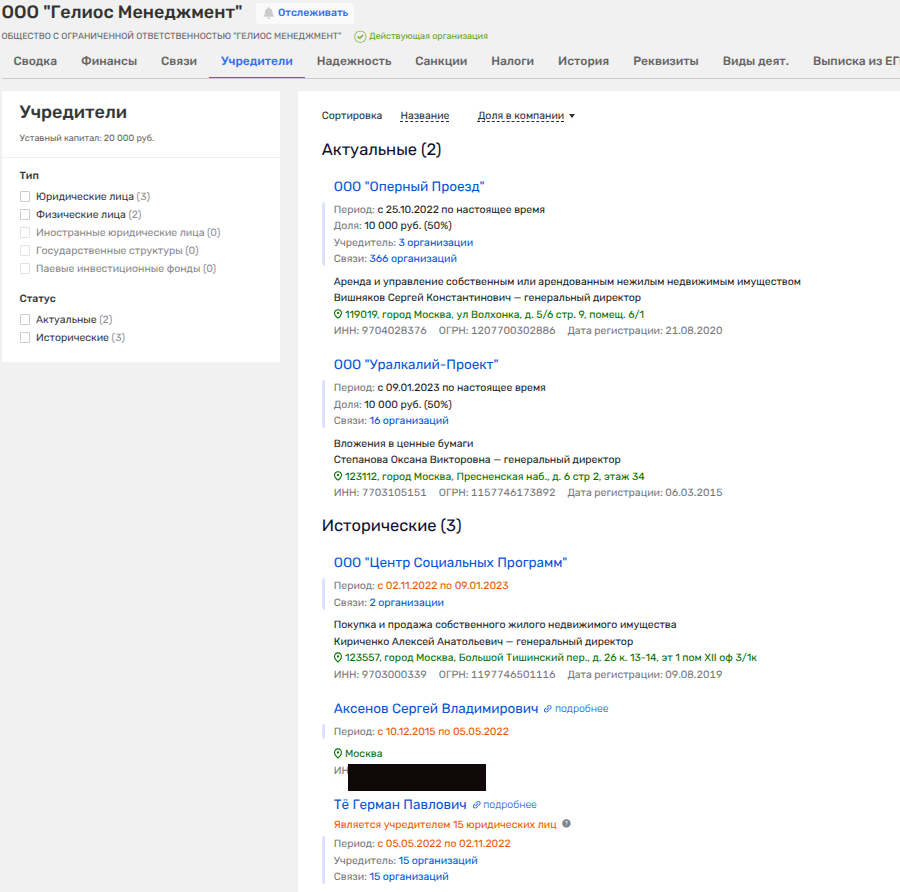
Task: Click map pin icon next to ул Волхонка address
Action: pyautogui.click(x=338, y=314)
